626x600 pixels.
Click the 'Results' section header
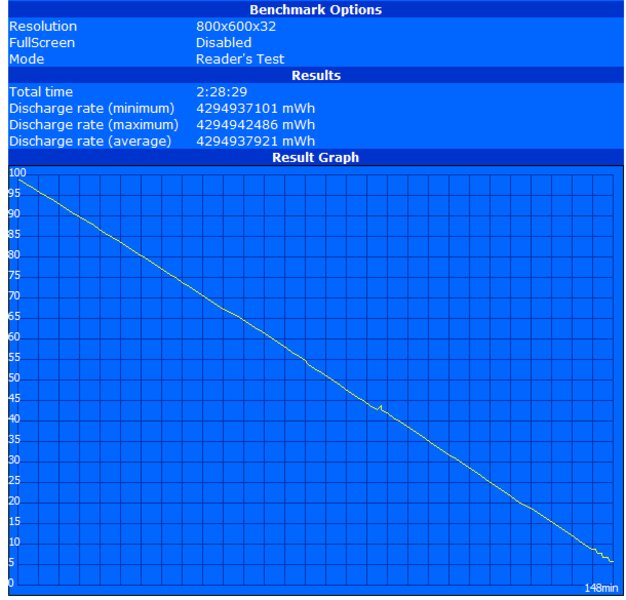pyautogui.click(x=316, y=75)
